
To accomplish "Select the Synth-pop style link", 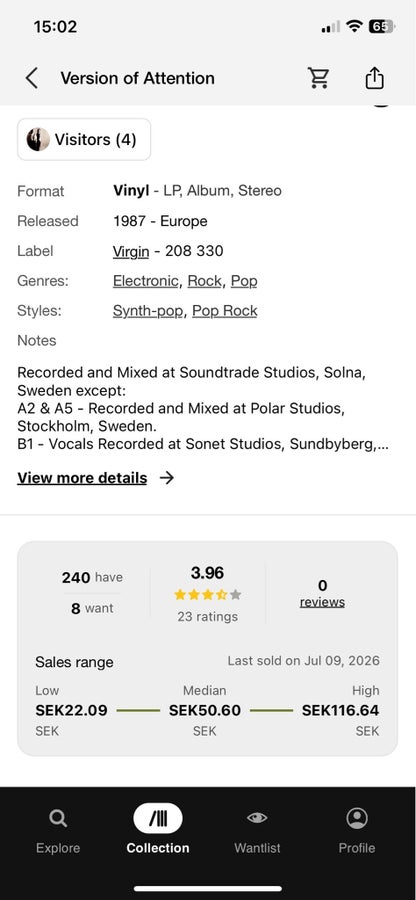I will (x=147, y=311).
